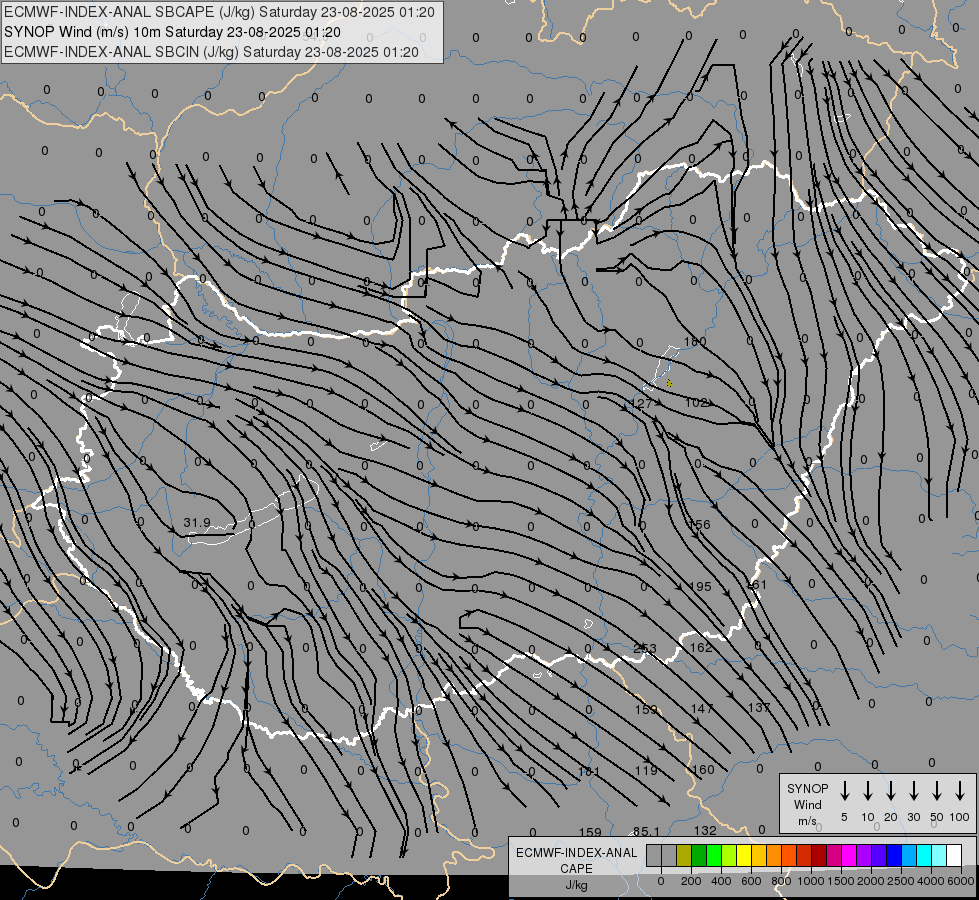Click the wind arrow above 5 m/s
Image resolution: width=979 pixels, height=900 pixels.
coord(844,790)
